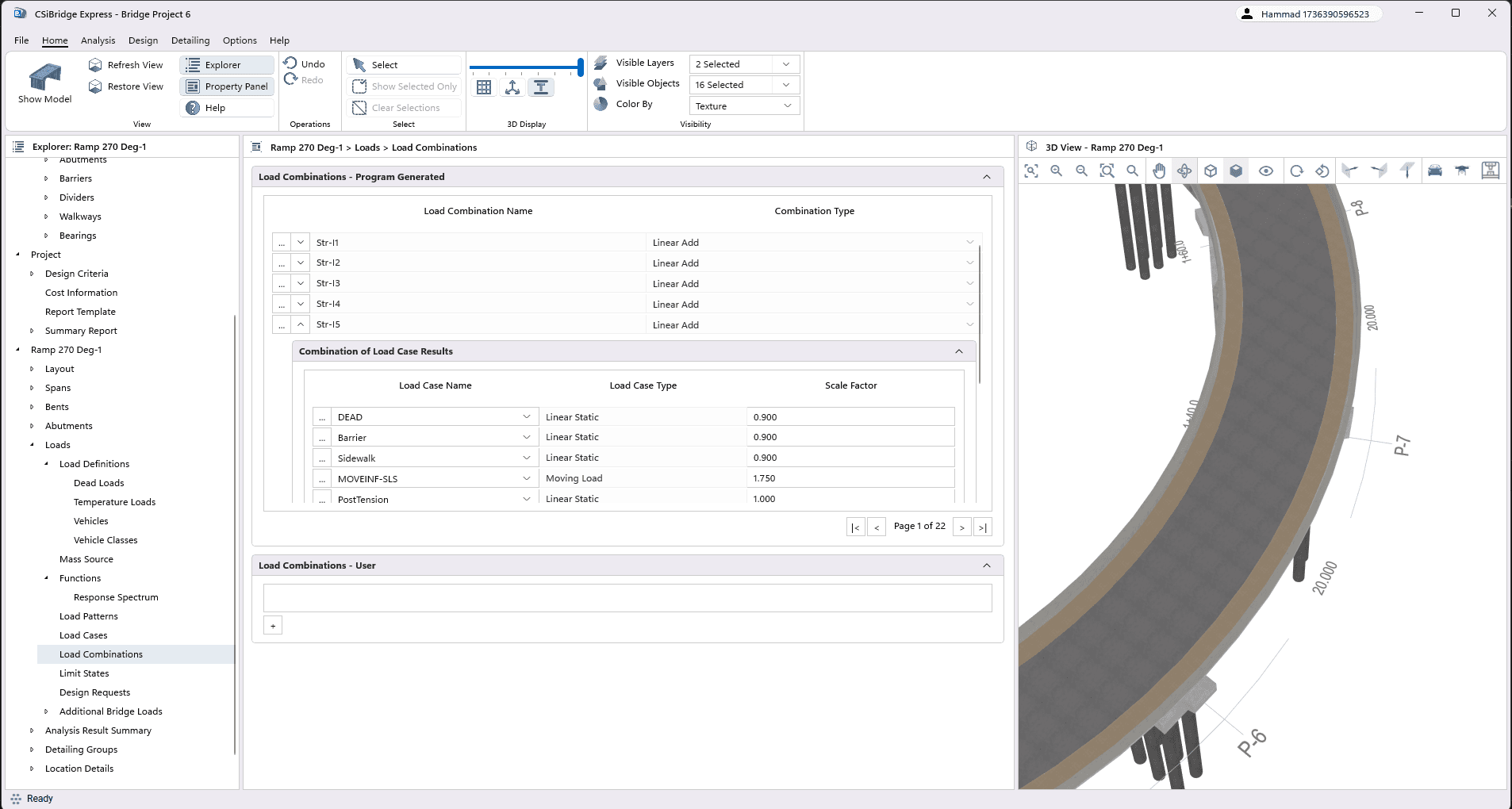This screenshot has width=1512, height=809.
Task: Toggle the grid display button in 3D Display
Action: (484, 87)
